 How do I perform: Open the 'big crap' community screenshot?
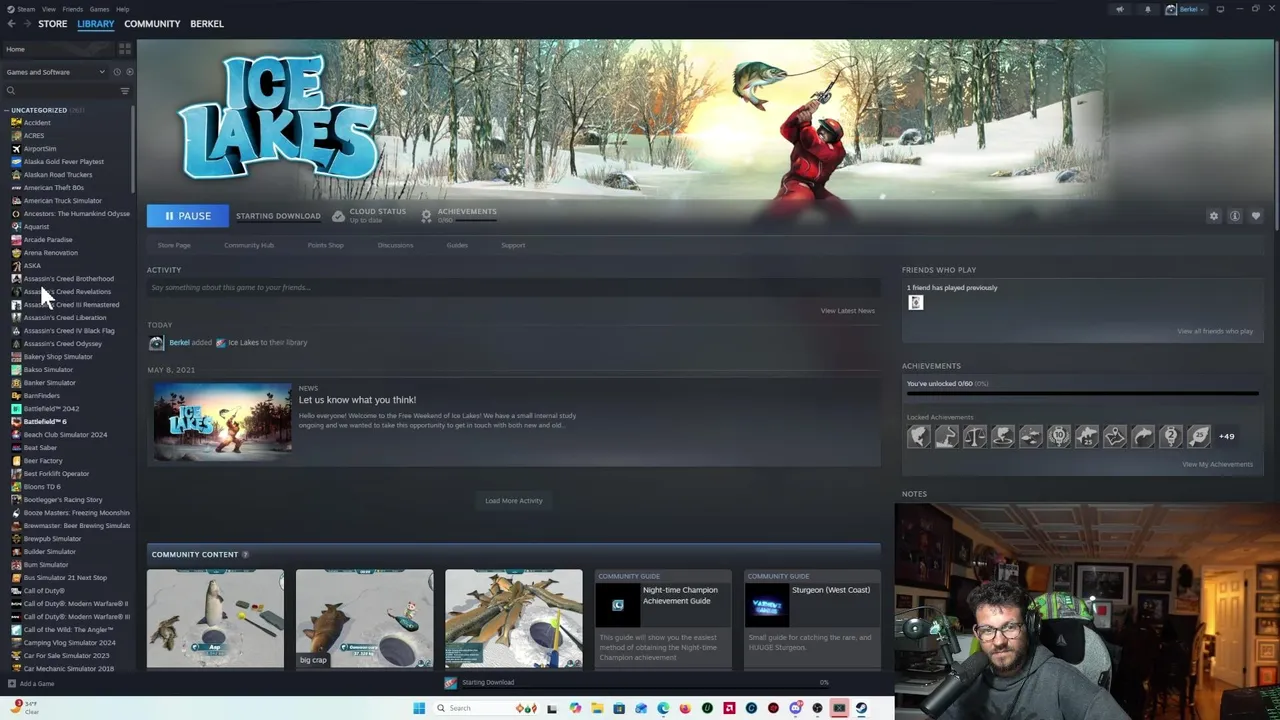pyautogui.click(x=364, y=619)
